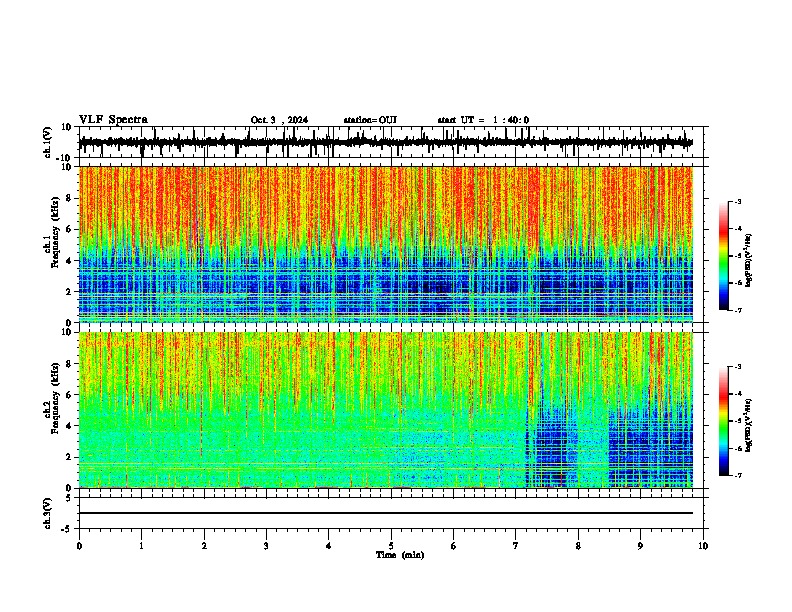792x612 pixels.
Task: Click time axis tick label "10"
Action: point(703,546)
